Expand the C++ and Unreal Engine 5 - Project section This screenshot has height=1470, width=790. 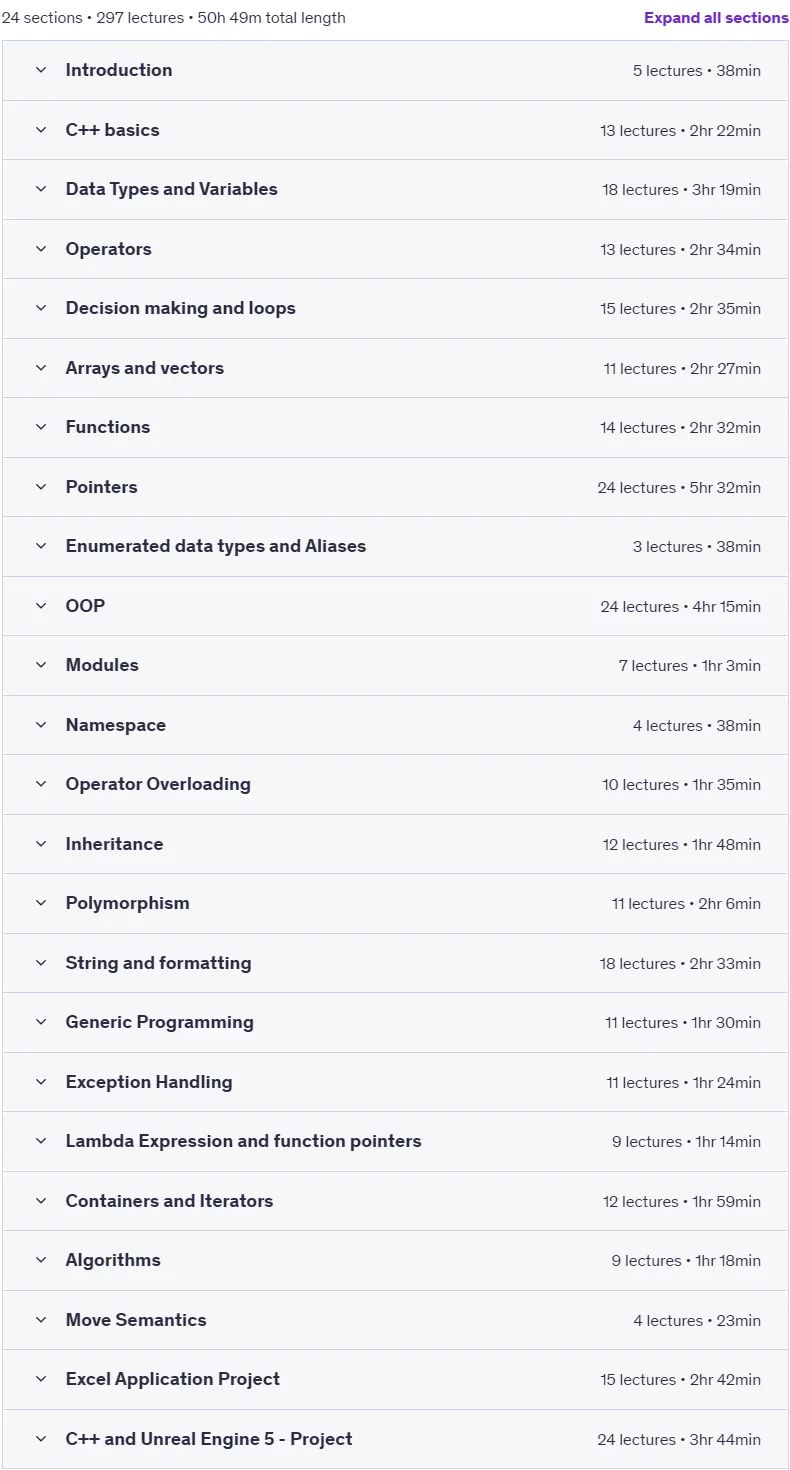click(x=395, y=1439)
